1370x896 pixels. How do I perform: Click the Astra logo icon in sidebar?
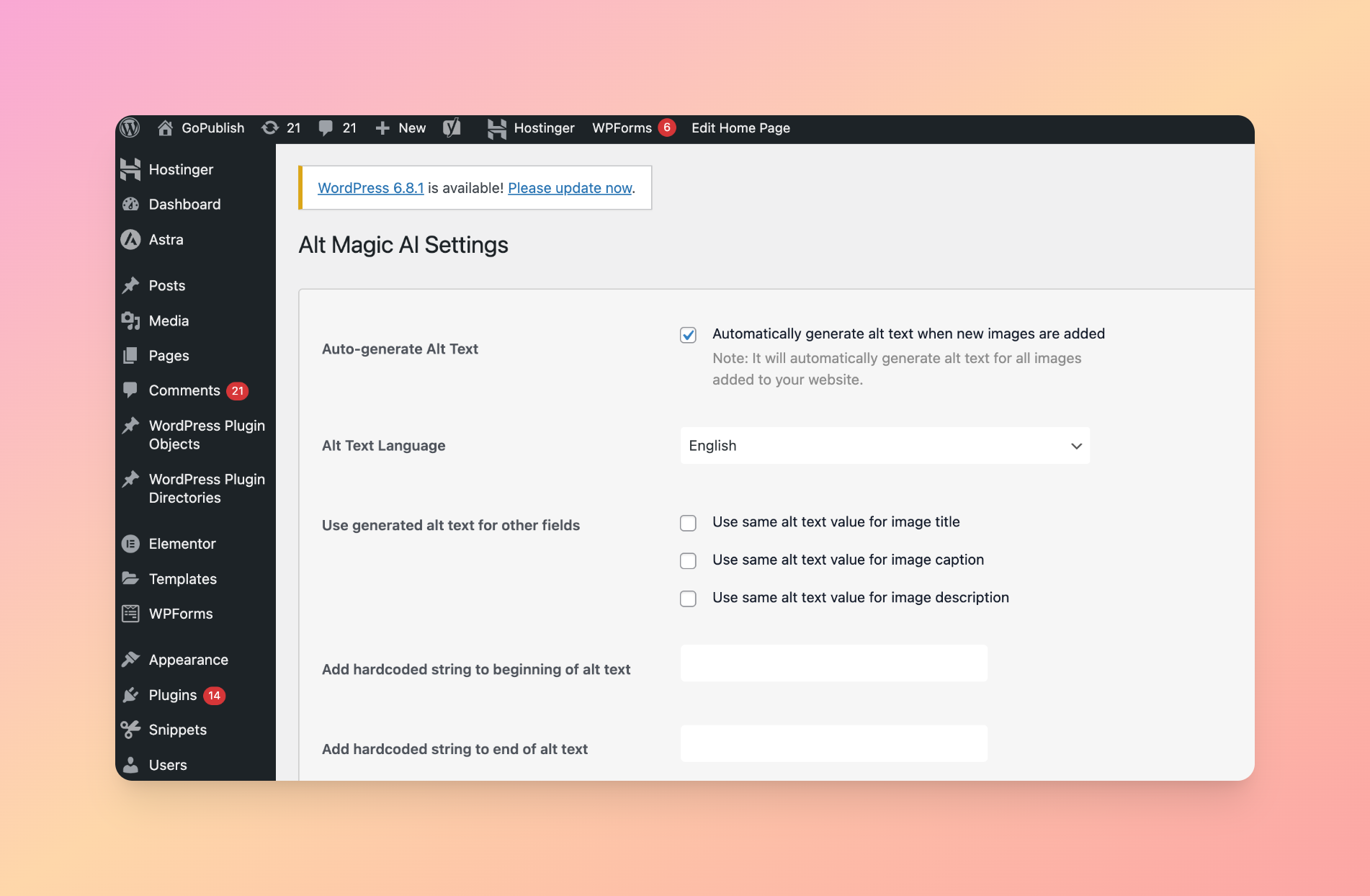click(130, 239)
